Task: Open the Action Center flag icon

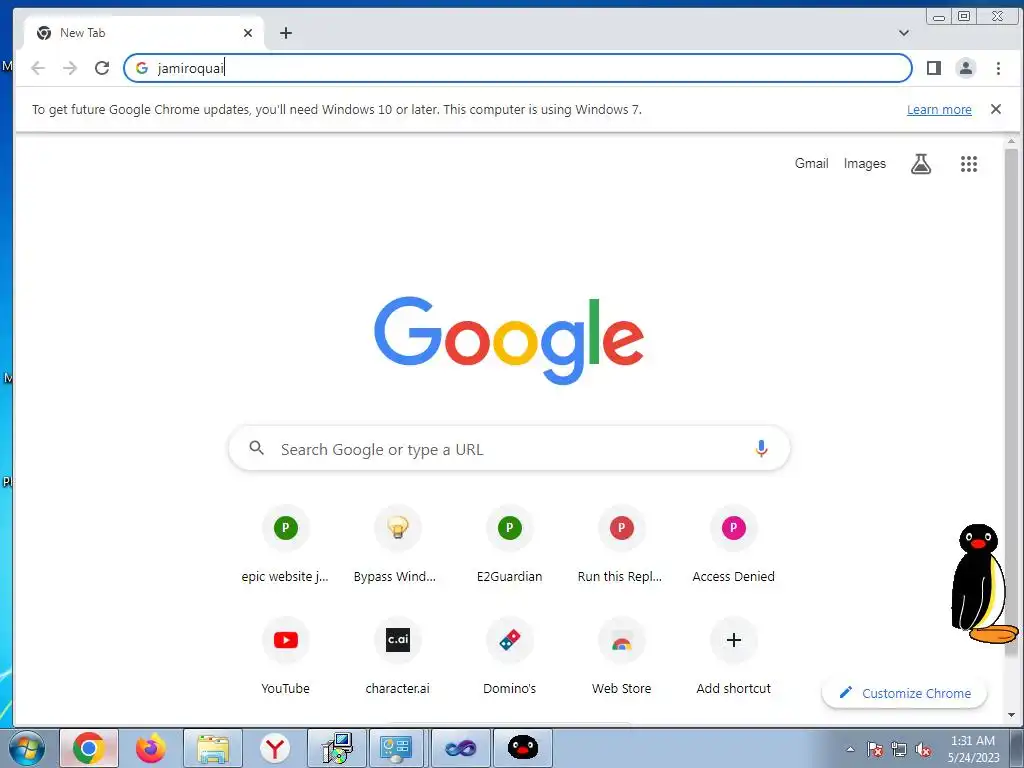Action: 875,749
